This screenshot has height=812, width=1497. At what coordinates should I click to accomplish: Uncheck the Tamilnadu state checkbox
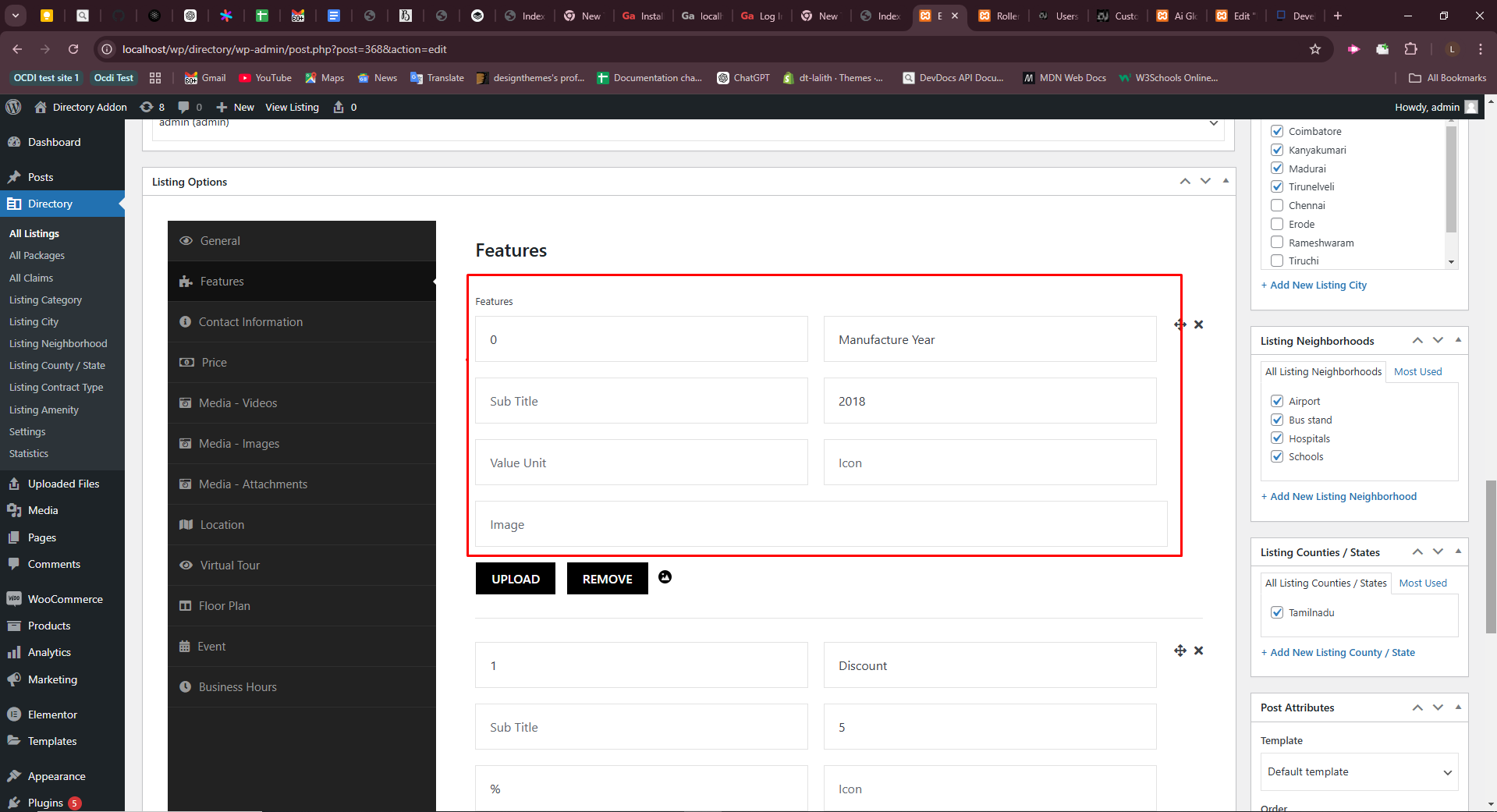pos(1277,612)
